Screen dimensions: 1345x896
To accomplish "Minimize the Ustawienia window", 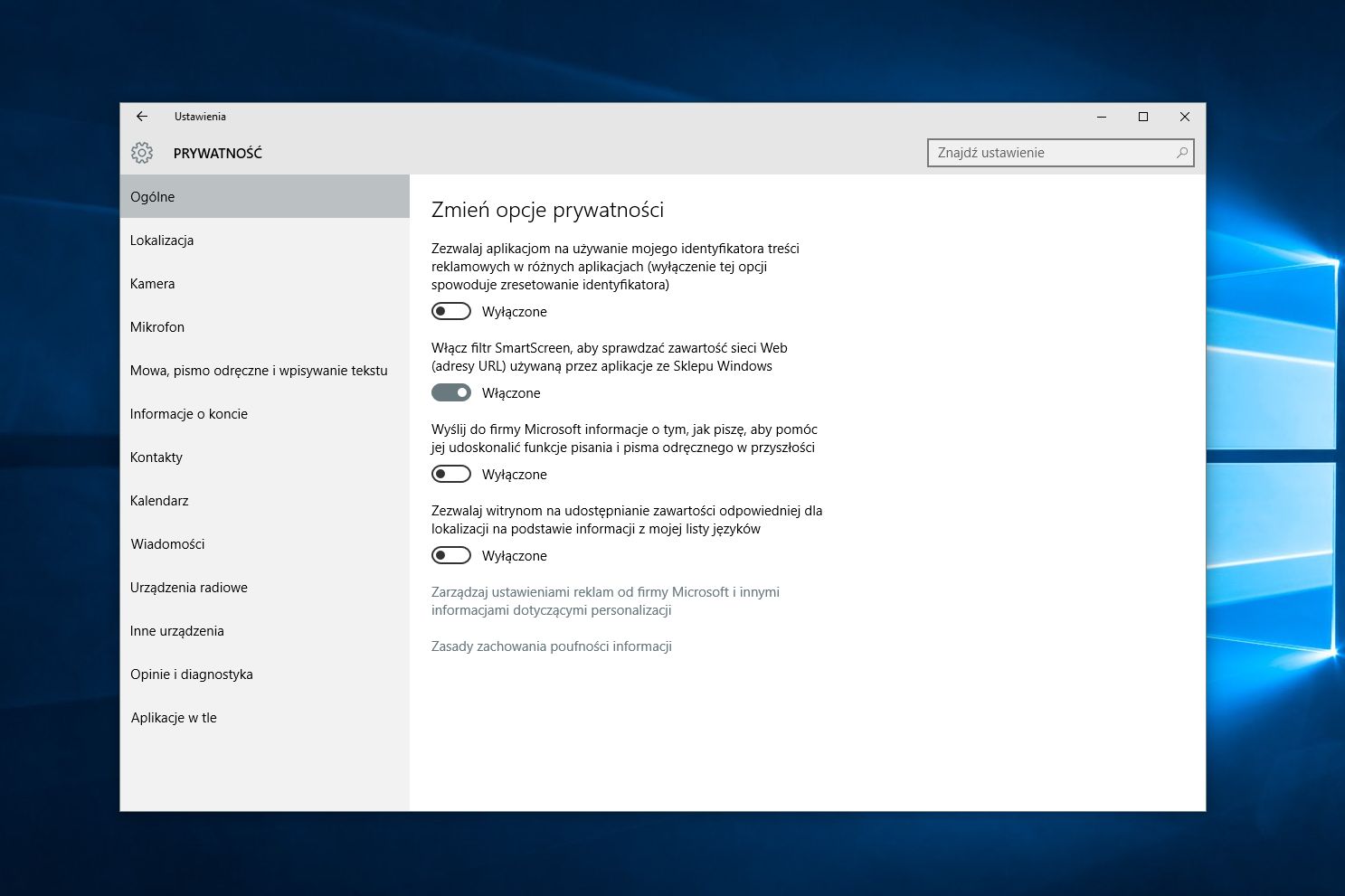I will 1102,117.
